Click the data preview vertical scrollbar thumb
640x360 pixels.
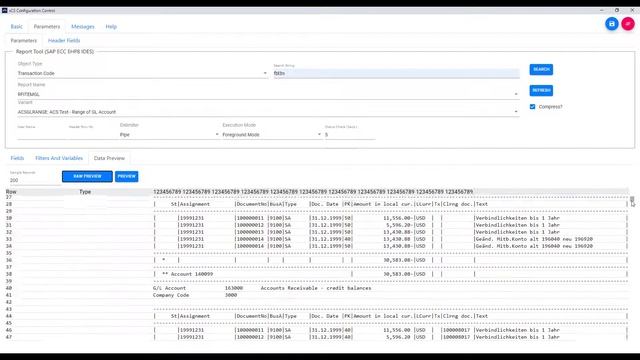tap(632, 200)
